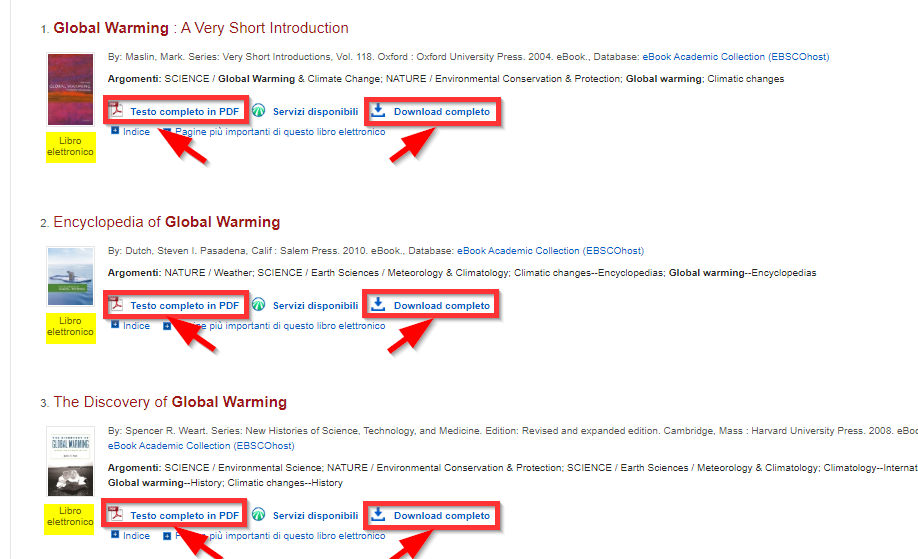Click Servizi disponibili icon for Encyclopedia of Global Warming
Screen dimensions: 918x559
click(x=259, y=305)
